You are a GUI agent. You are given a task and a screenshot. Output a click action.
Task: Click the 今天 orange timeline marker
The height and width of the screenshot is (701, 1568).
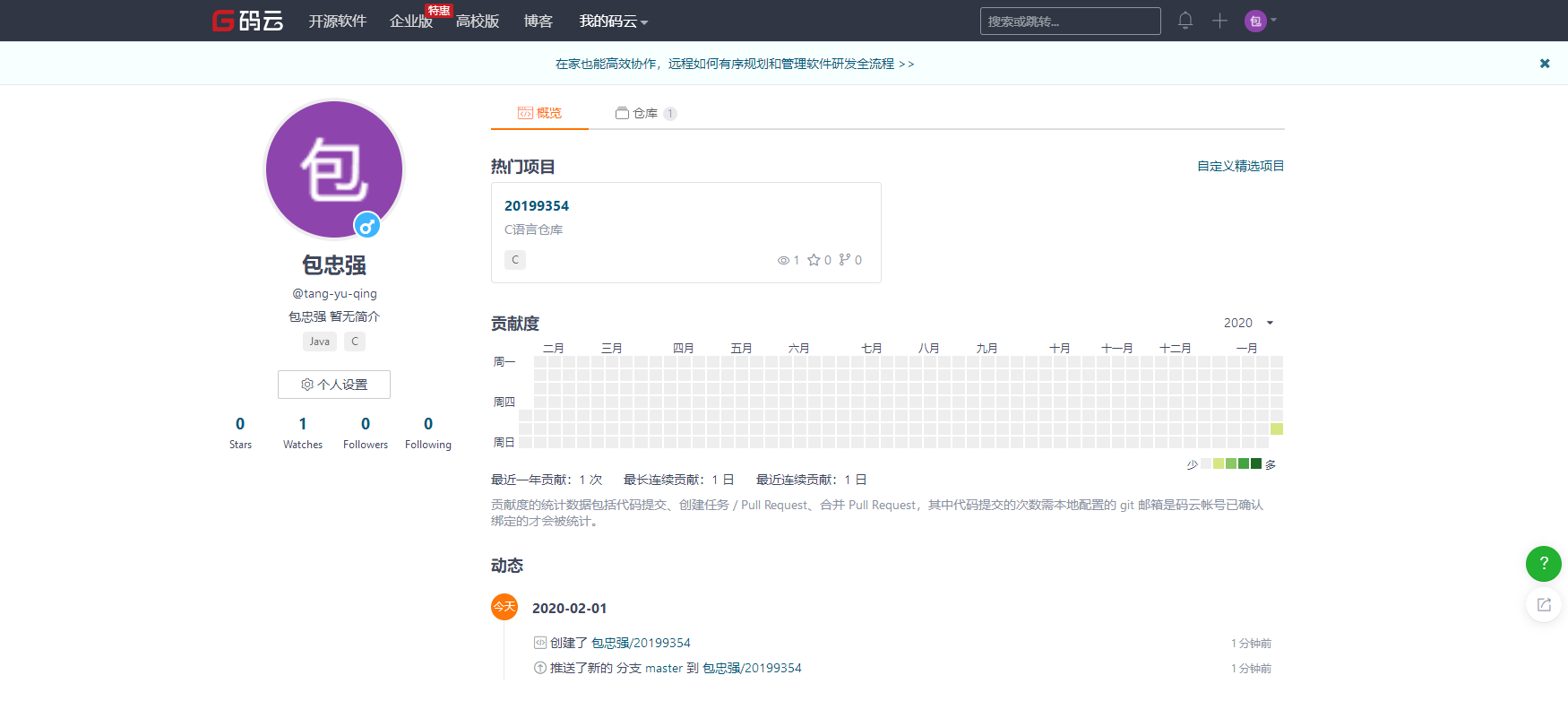[504, 607]
